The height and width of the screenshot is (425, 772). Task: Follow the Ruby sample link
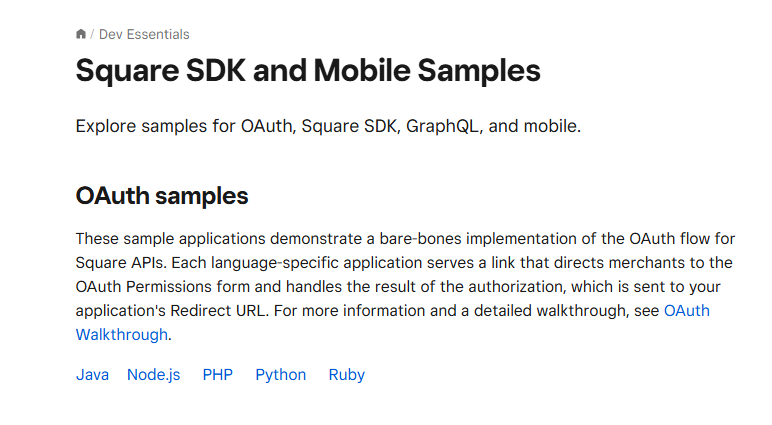point(346,375)
